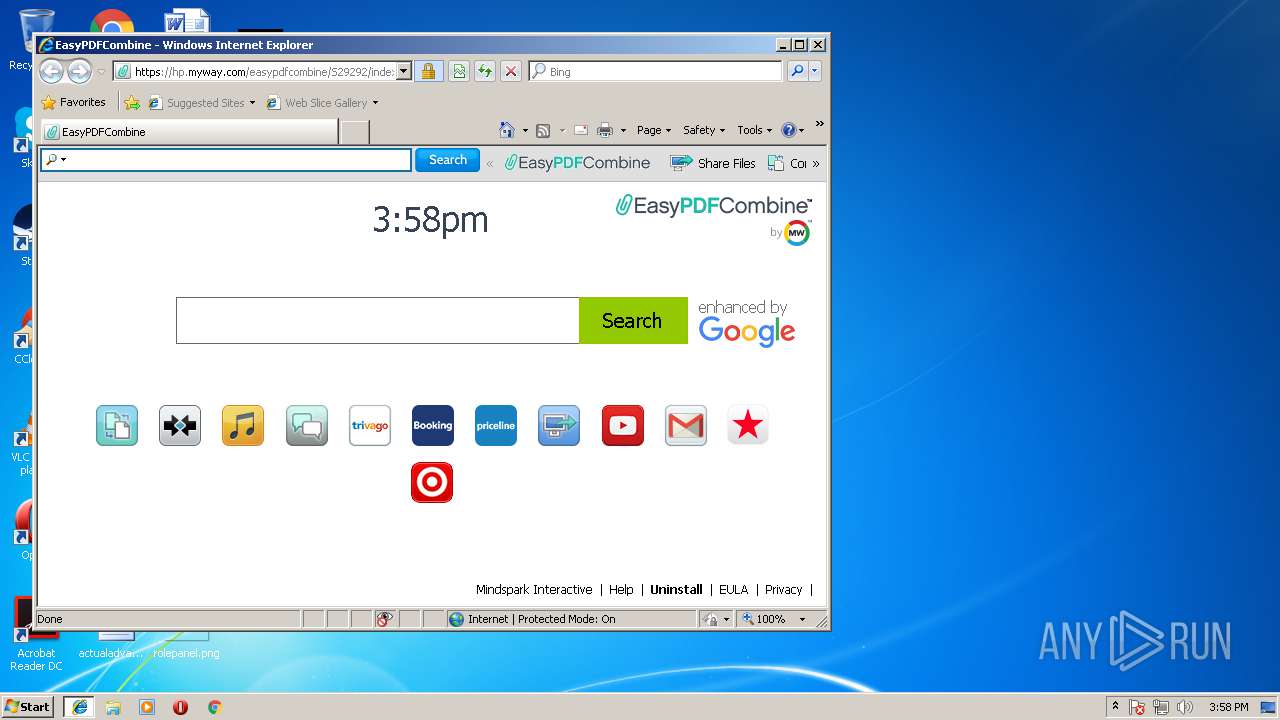Open the Uninstall footer link
1280x720 pixels.
[x=676, y=590]
